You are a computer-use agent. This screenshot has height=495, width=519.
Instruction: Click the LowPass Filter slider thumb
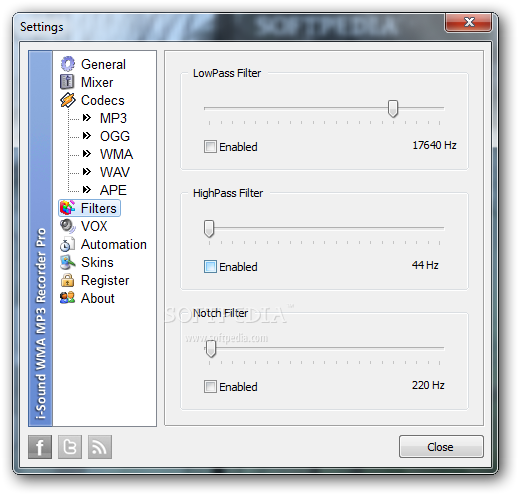click(x=393, y=108)
